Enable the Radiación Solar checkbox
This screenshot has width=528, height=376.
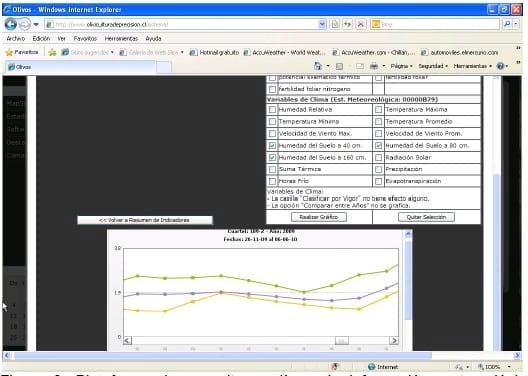(378, 157)
